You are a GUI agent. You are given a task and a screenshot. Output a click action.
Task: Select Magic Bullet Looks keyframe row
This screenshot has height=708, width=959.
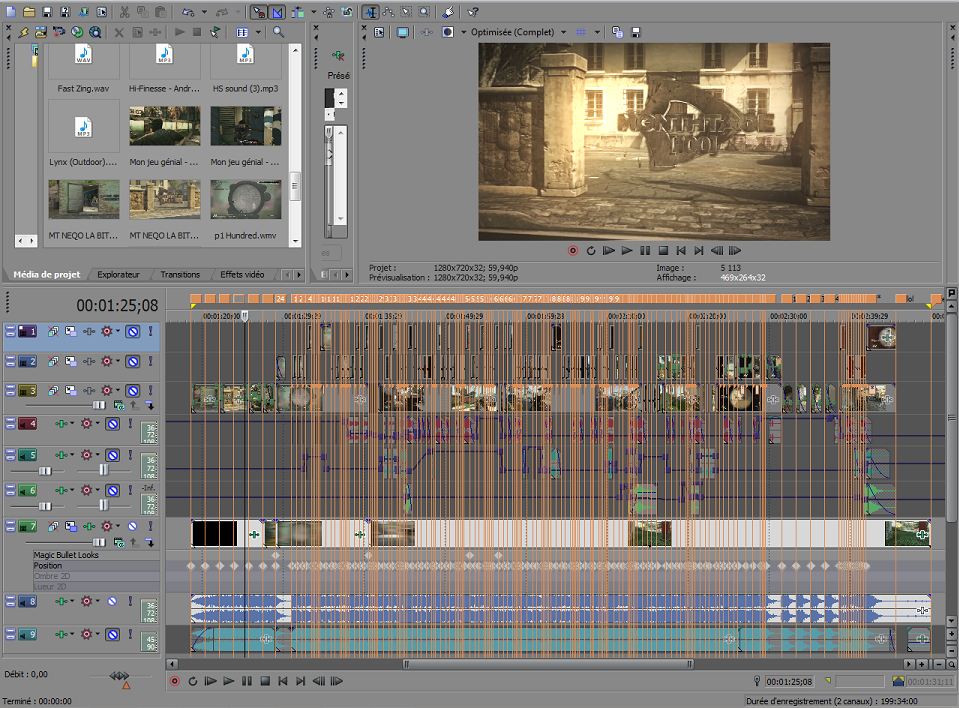[66, 555]
